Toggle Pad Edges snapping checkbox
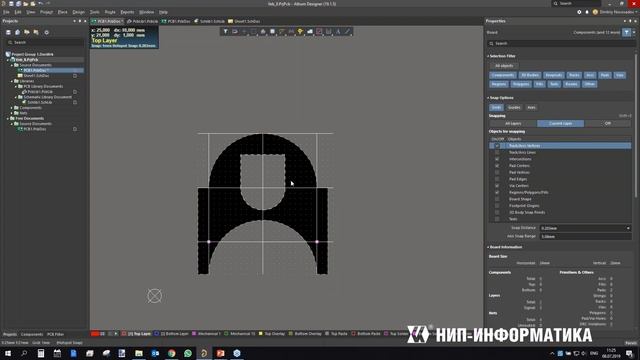640x360 pixels. [497, 179]
